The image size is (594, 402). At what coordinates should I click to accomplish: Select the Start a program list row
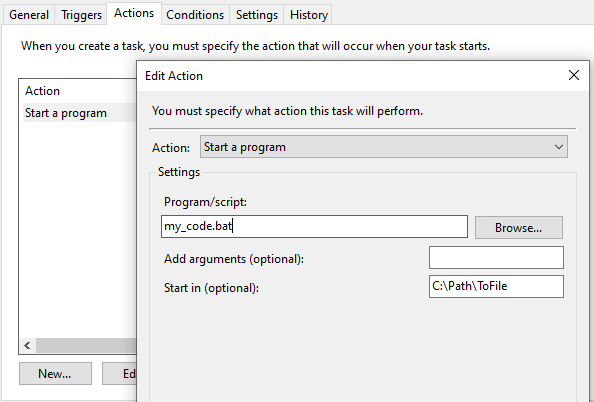tap(80, 113)
